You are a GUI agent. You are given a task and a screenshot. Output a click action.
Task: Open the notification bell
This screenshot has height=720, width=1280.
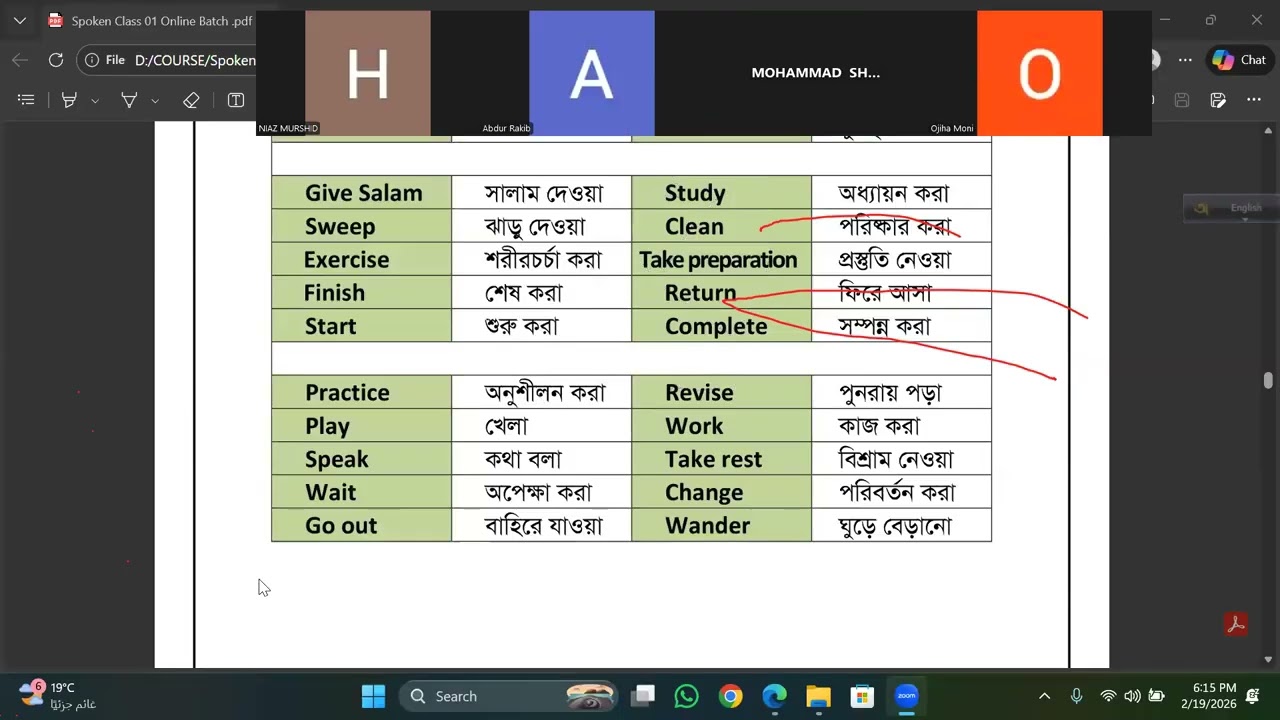click(1254, 696)
